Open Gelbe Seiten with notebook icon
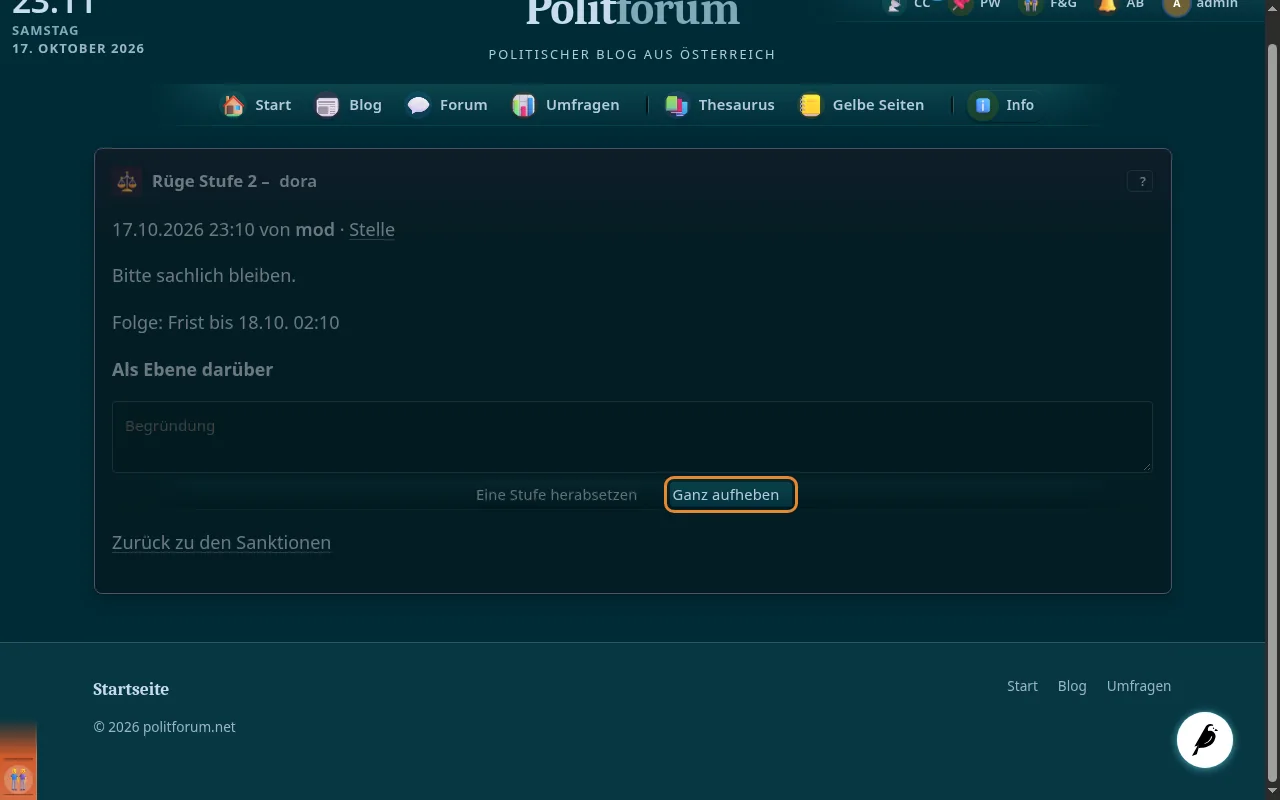 pyautogui.click(x=861, y=105)
